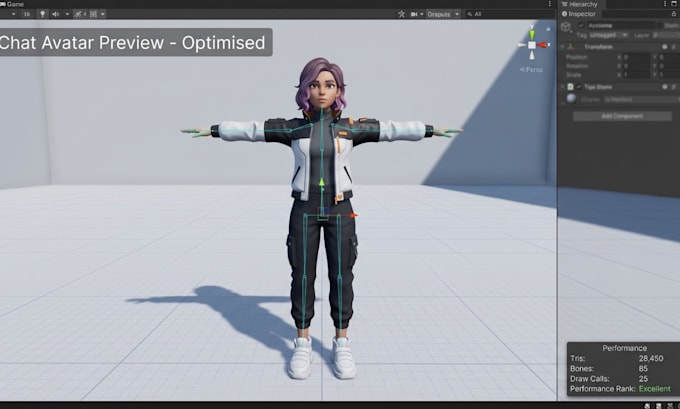680x409 pixels.
Task: Open Transform preset settings icon
Action: (673, 46)
